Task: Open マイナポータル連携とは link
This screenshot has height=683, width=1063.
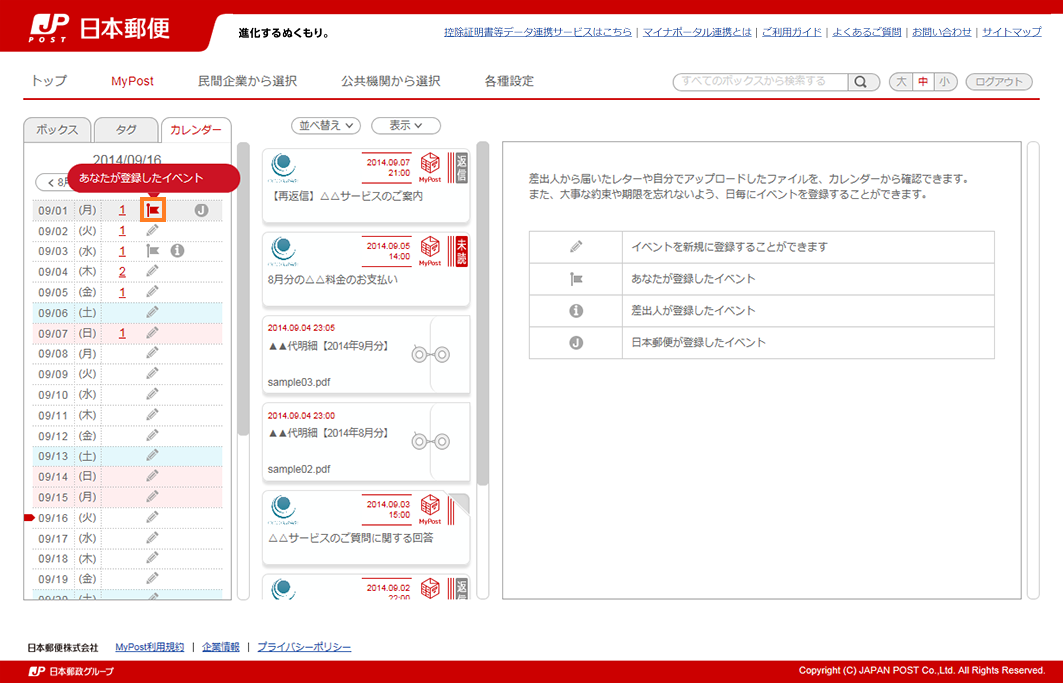Action: [697, 32]
